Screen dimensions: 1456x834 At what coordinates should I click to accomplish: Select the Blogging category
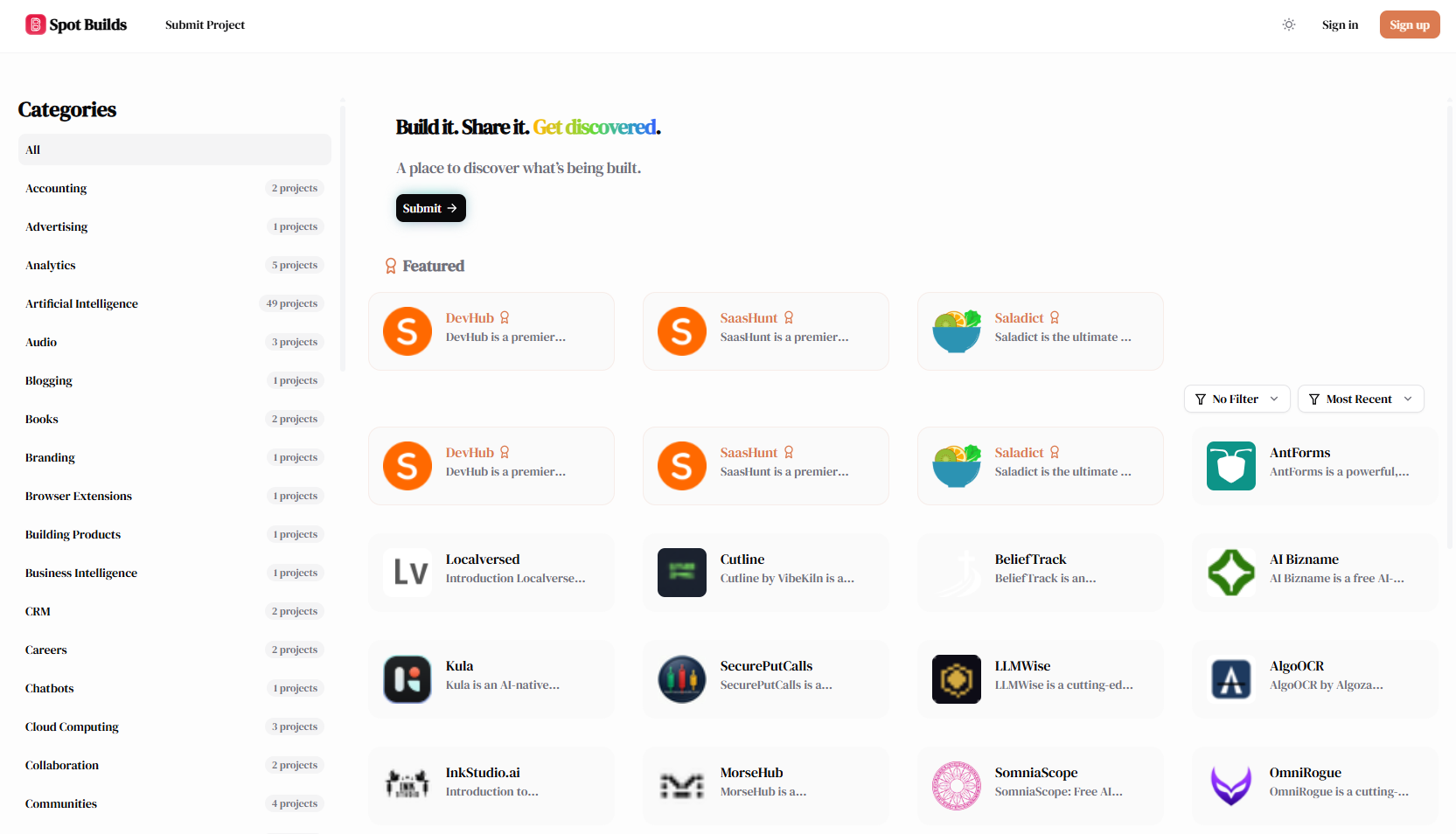175,380
